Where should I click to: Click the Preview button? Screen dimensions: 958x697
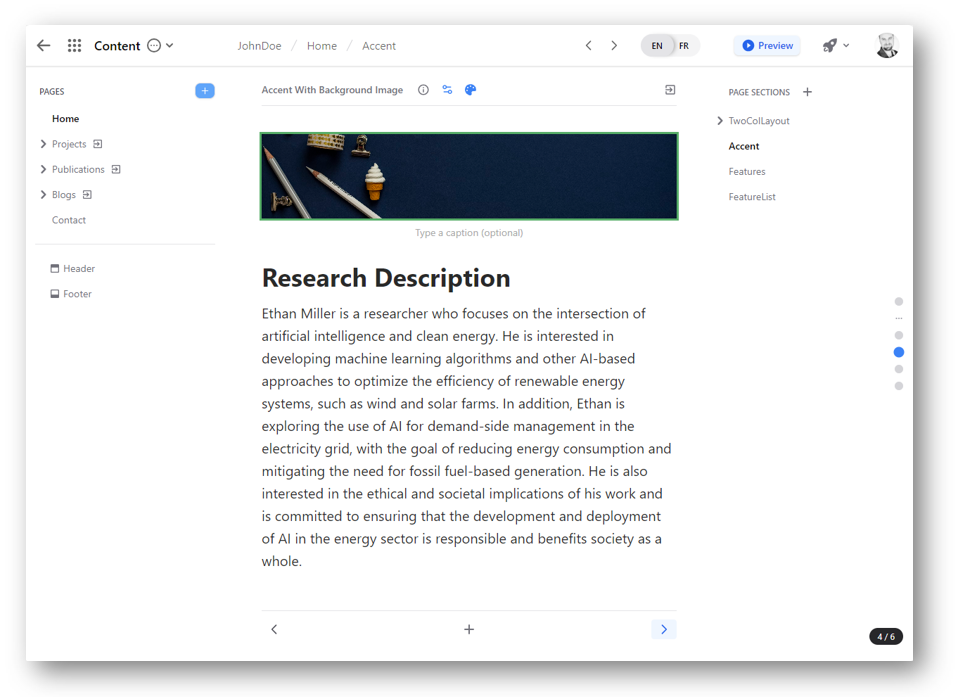click(767, 46)
